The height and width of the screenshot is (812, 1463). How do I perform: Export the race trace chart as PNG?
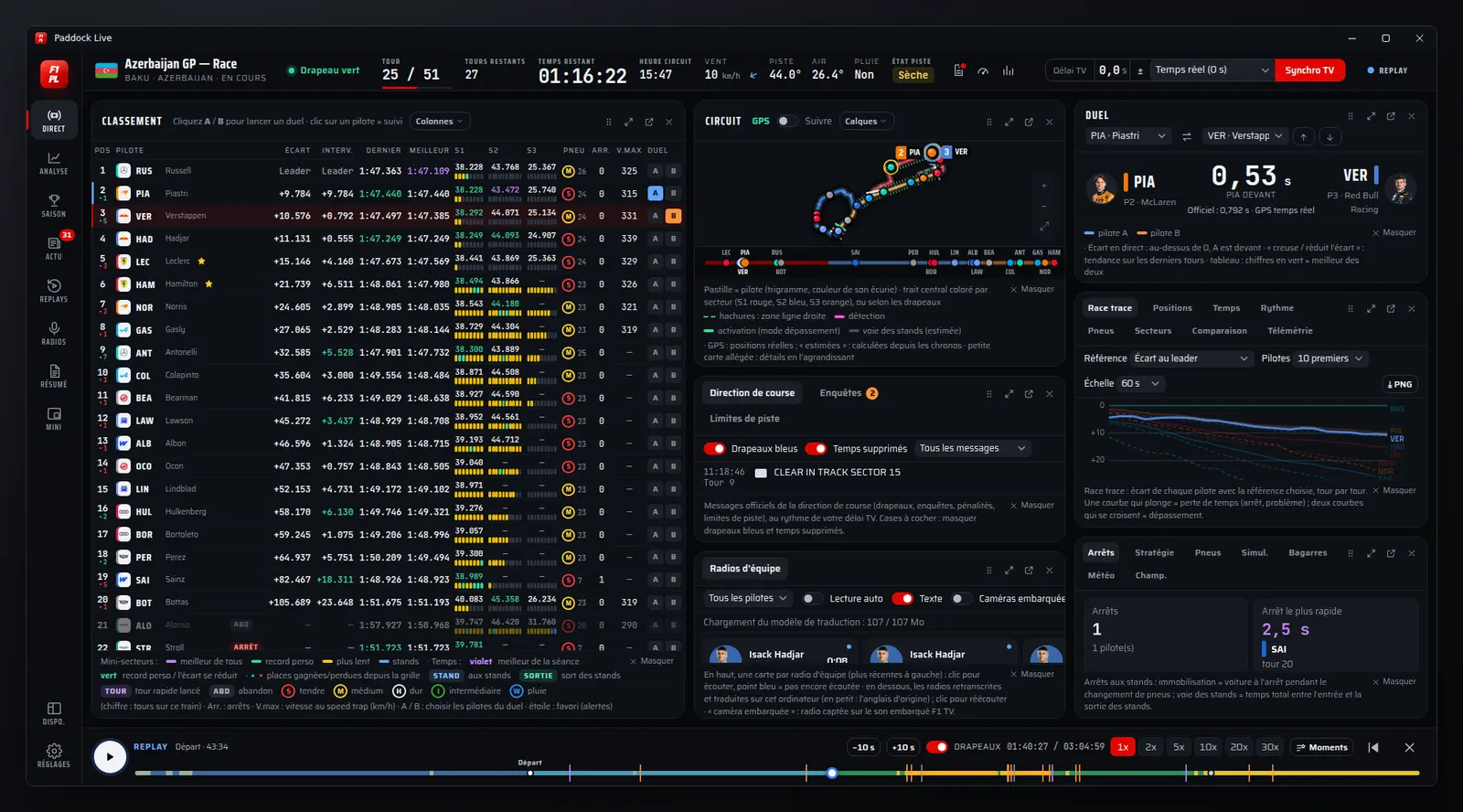pyautogui.click(x=1400, y=384)
